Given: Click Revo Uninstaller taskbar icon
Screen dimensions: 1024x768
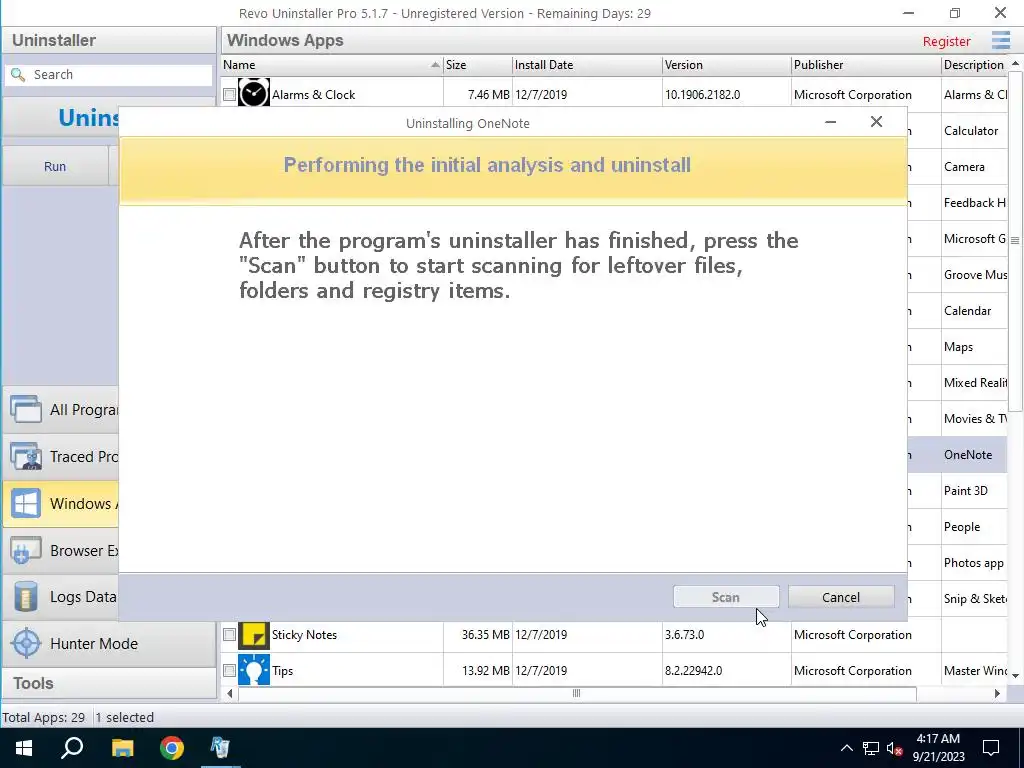Looking at the screenshot, I should [x=220, y=748].
